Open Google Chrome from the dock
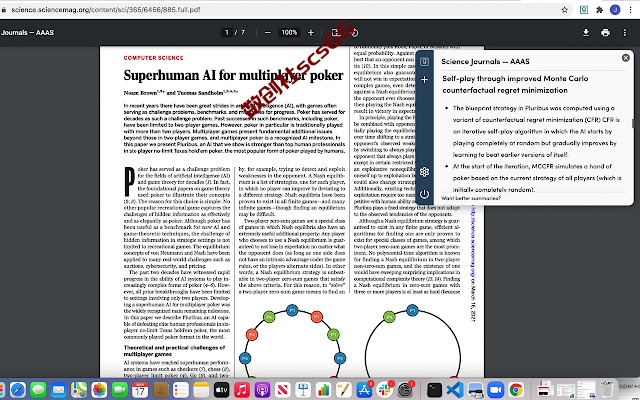Screen dimensions: 640x400 click(516, 390)
